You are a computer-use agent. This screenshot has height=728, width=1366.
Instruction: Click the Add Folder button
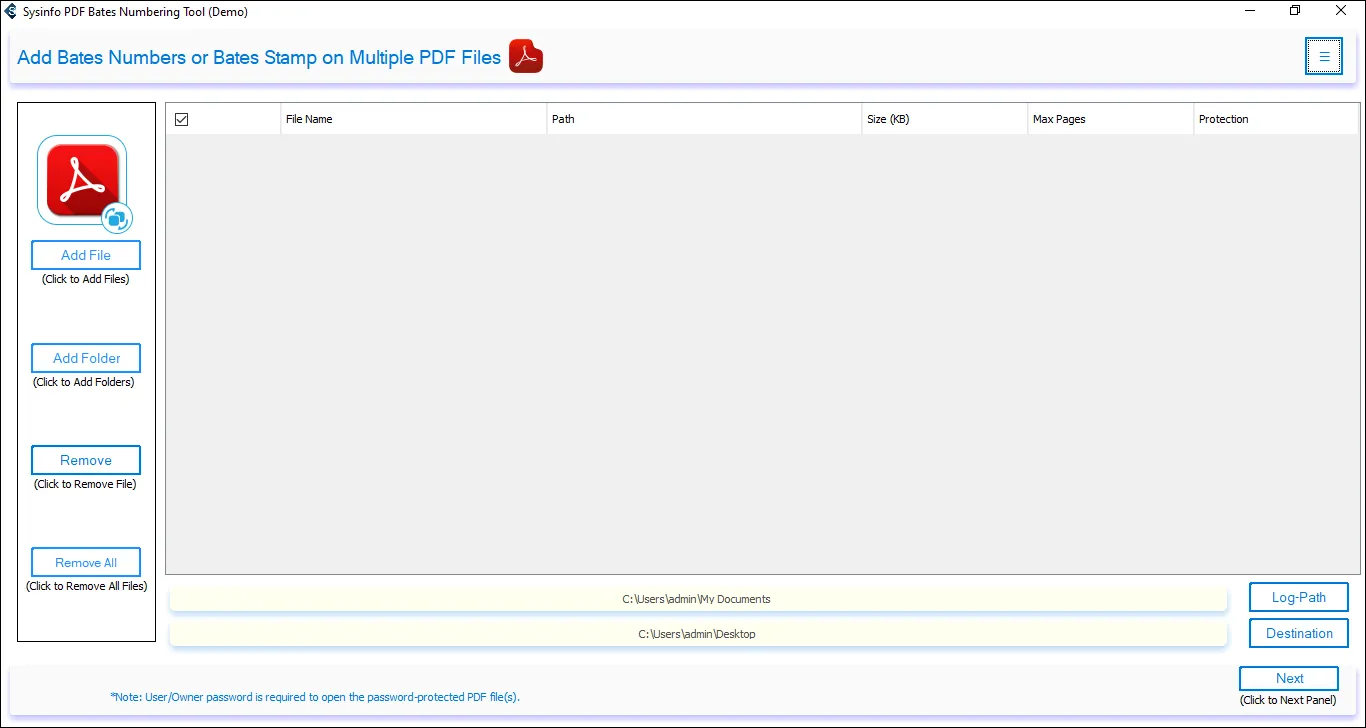pos(85,357)
